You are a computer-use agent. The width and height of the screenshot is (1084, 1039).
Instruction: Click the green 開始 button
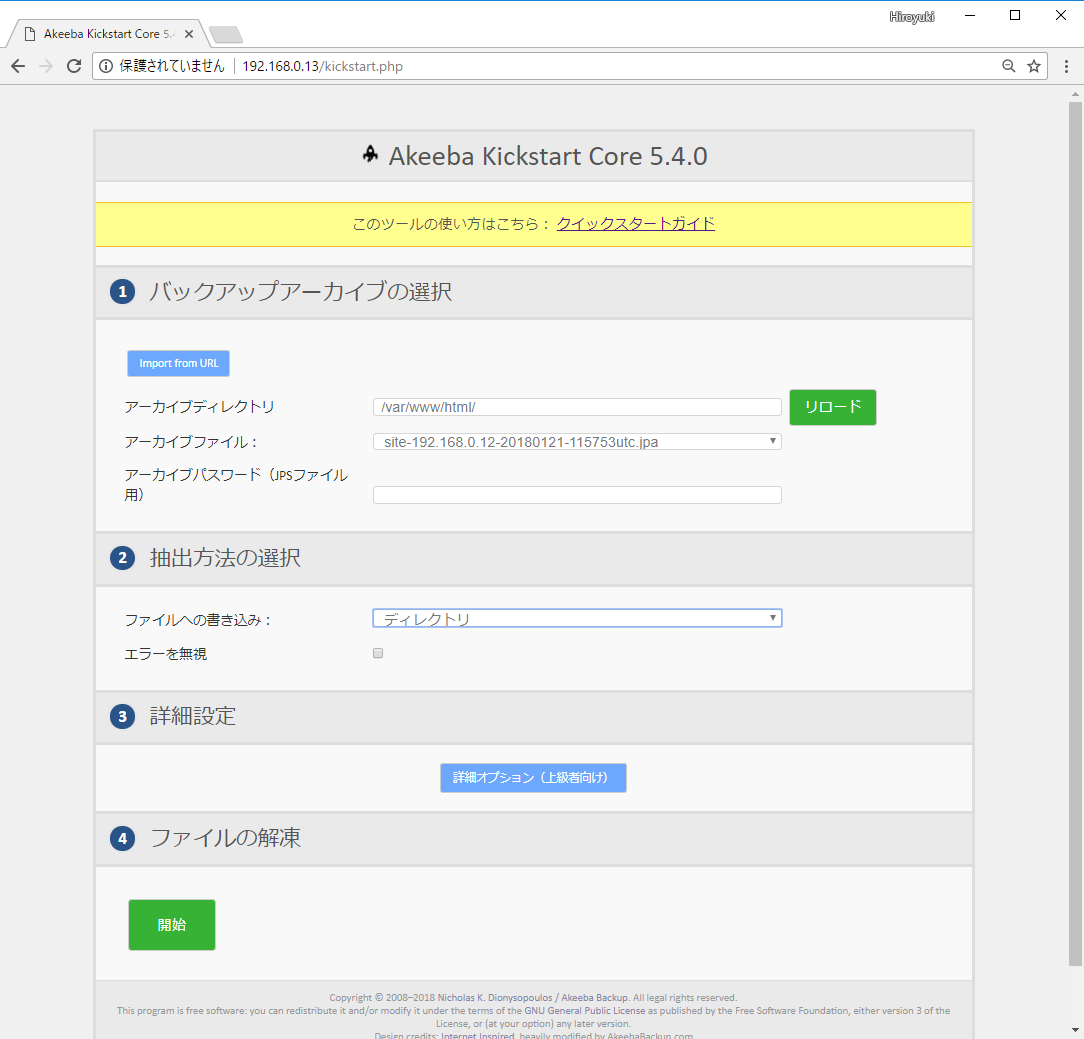[x=171, y=925]
